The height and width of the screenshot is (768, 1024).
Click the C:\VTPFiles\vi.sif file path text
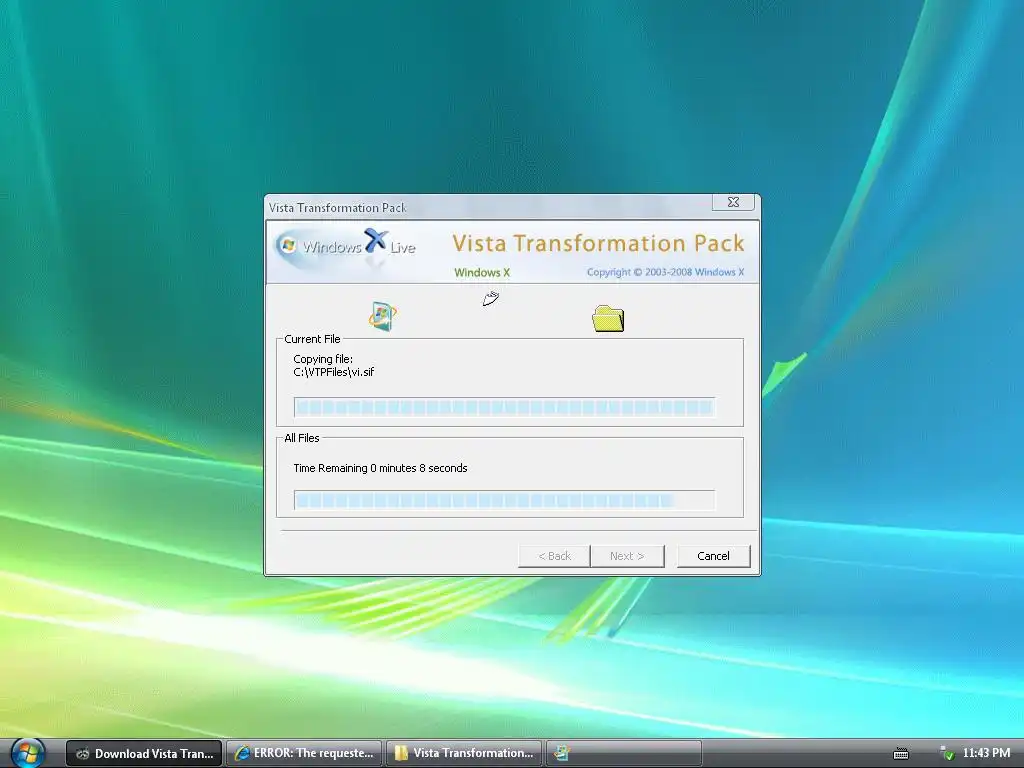pos(334,372)
